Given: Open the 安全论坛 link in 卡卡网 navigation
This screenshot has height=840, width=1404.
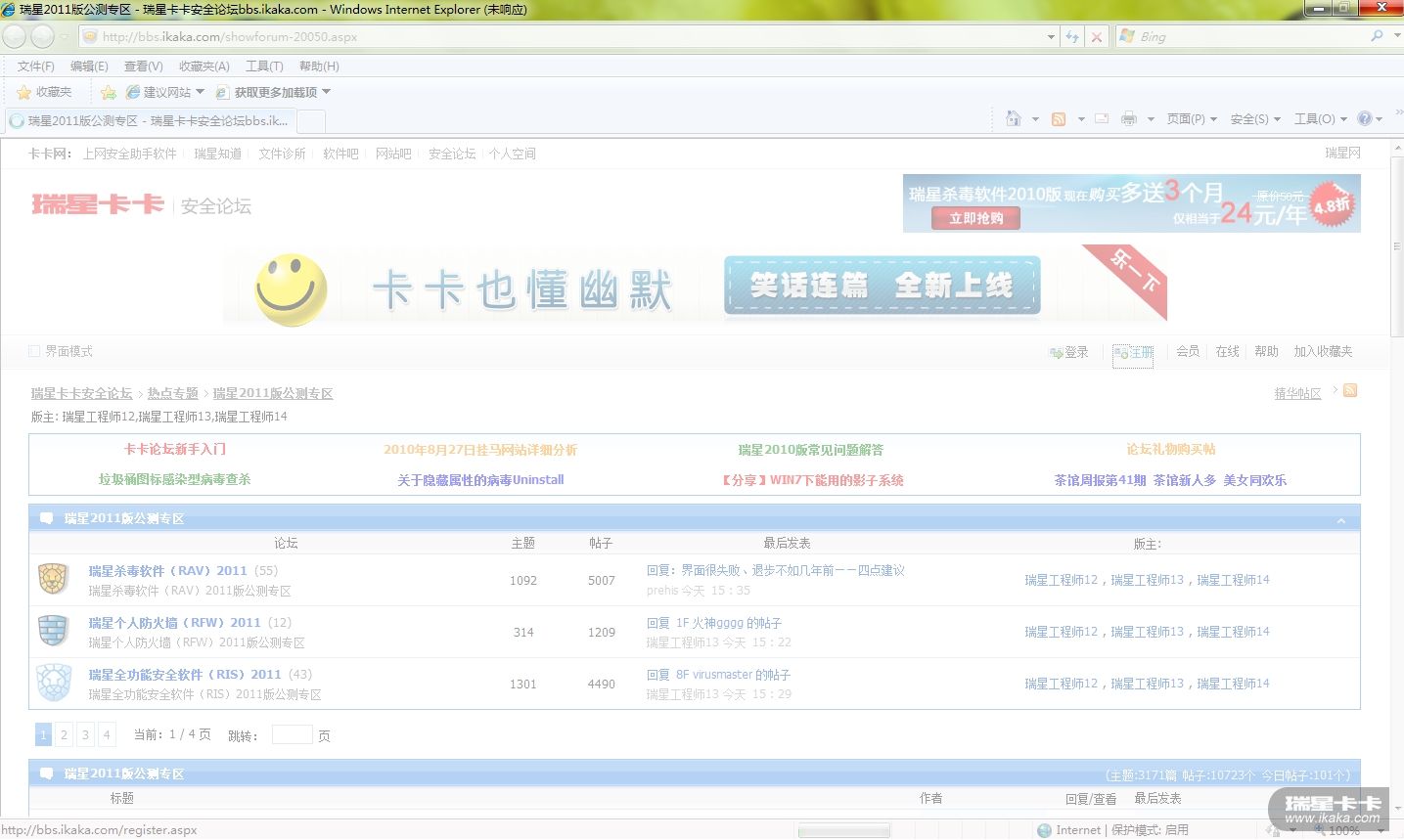Looking at the screenshot, I should (x=452, y=154).
